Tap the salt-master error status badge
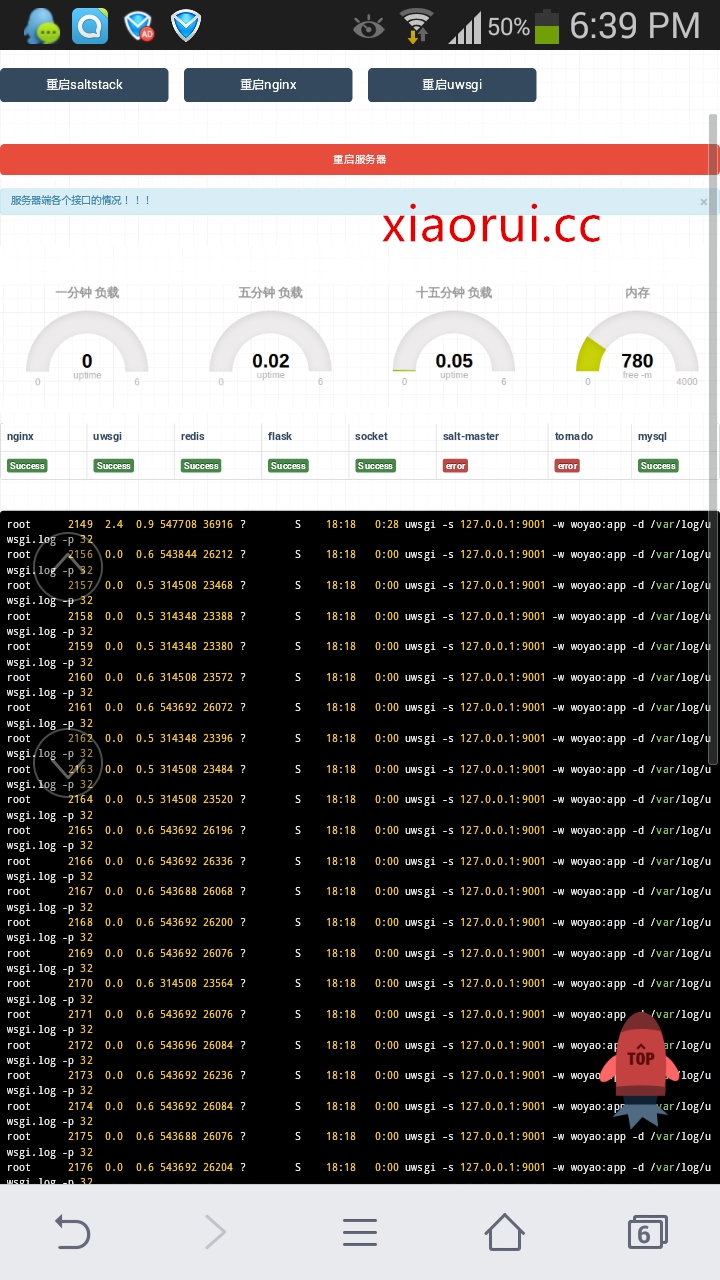The image size is (720, 1280). tap(456, 466)
